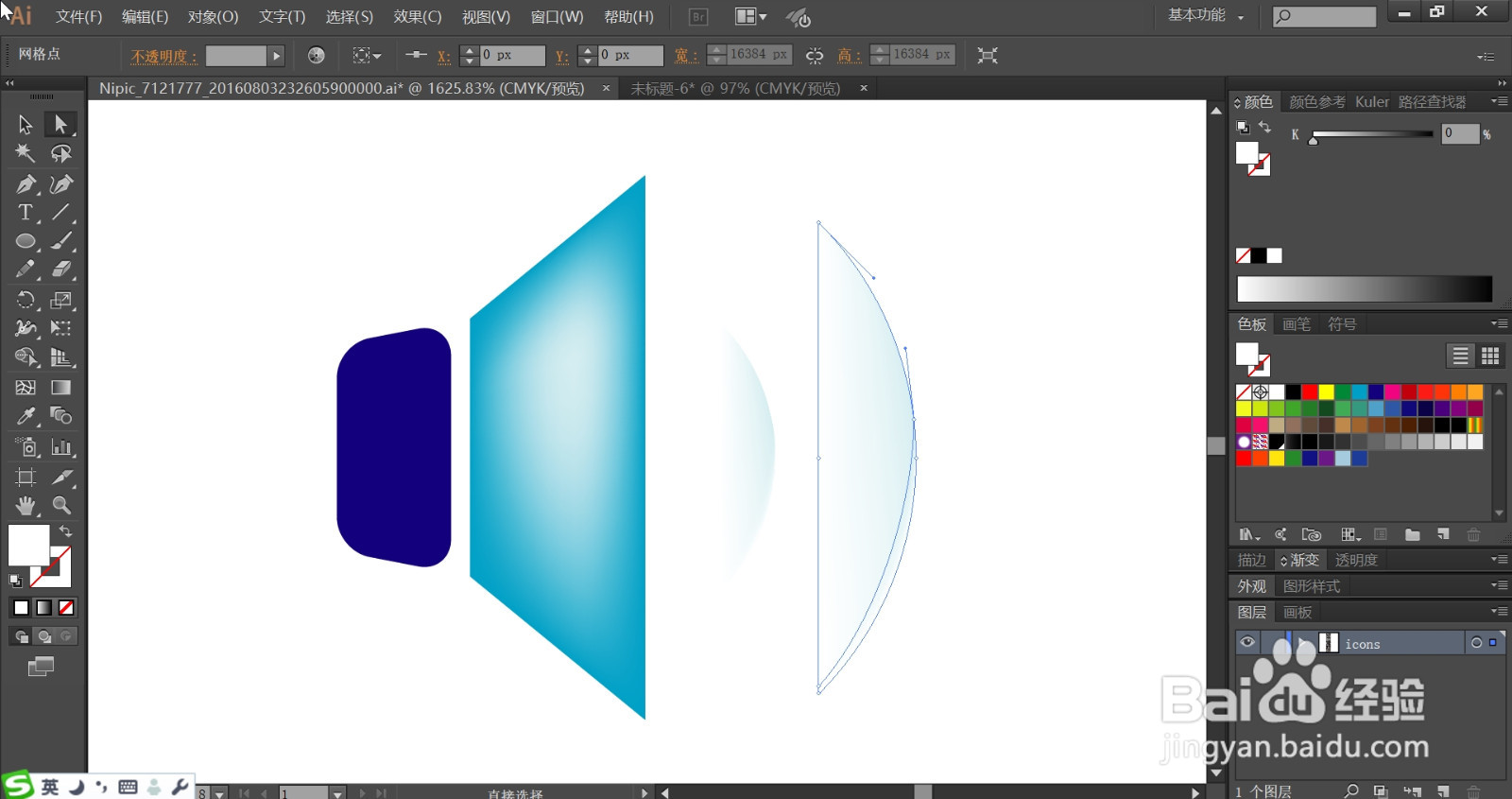Click the swatch libraries menu button
Viewport: 1512px width, 799px height.
point(1248,534)
